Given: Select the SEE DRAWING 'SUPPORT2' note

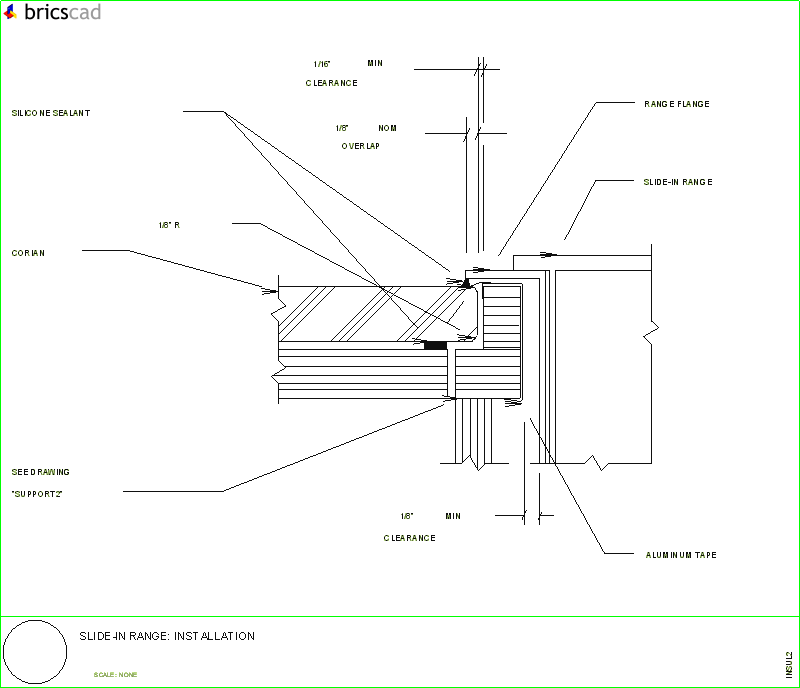Looking at the screenshot, I should tap(40, 482).
